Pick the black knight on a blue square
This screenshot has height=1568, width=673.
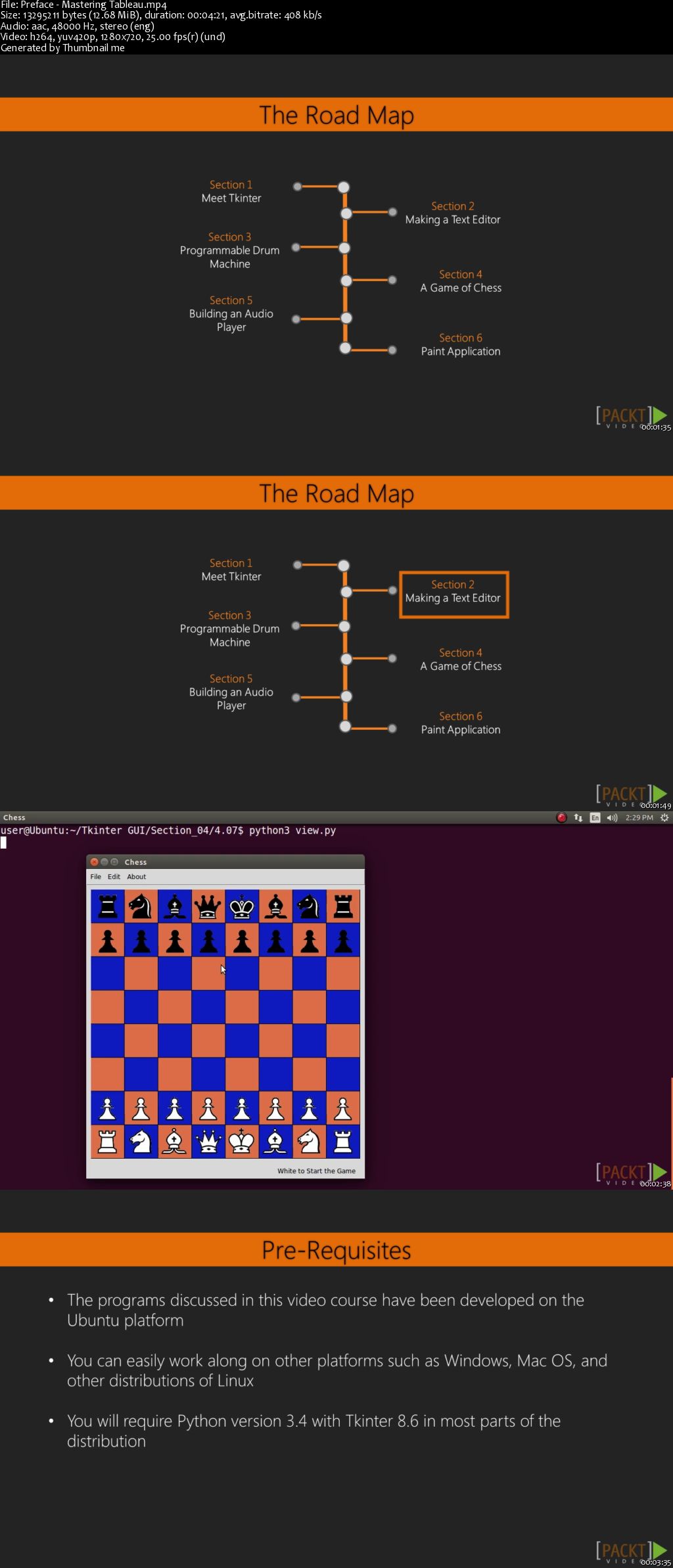(310, 907)
